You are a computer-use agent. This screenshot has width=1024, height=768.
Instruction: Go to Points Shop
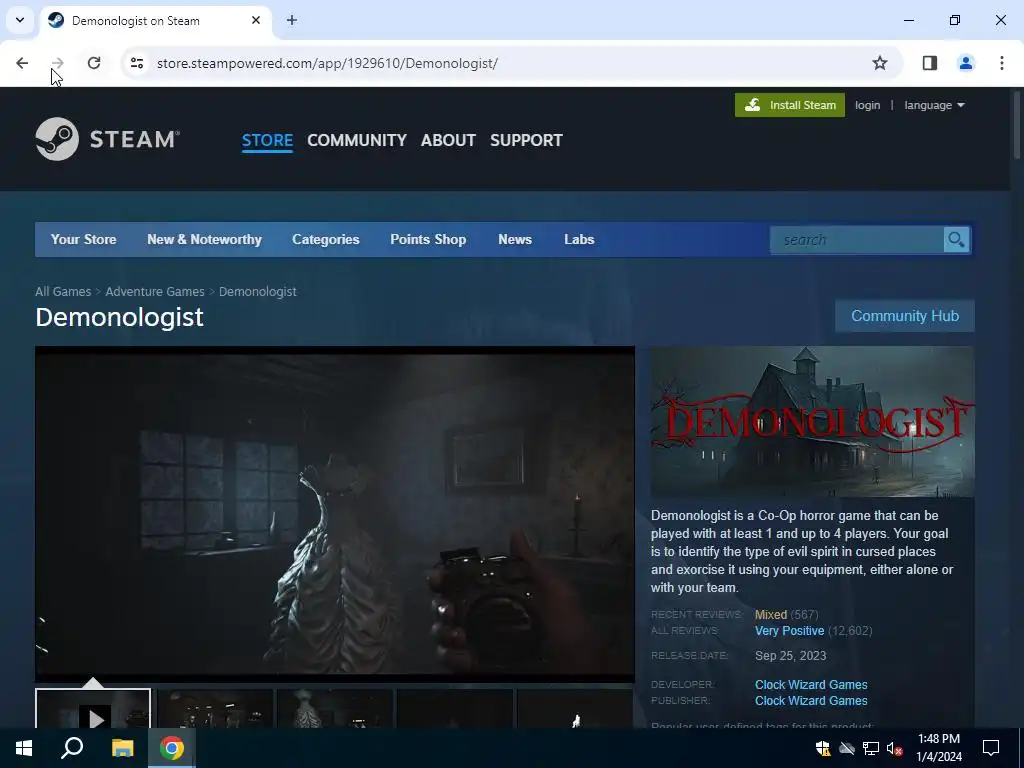(428, 240)
